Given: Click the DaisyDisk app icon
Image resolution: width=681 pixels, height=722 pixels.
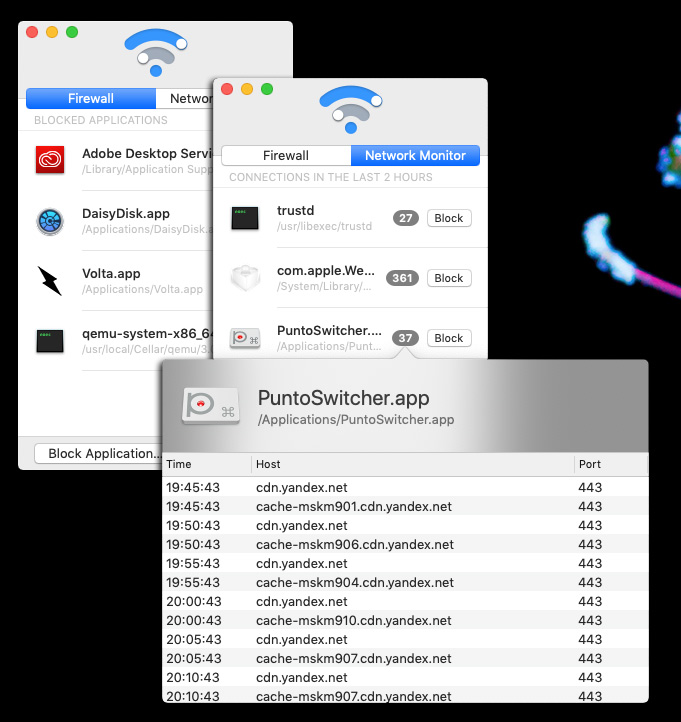Looking at the screenshot, I should pos(50,221).
